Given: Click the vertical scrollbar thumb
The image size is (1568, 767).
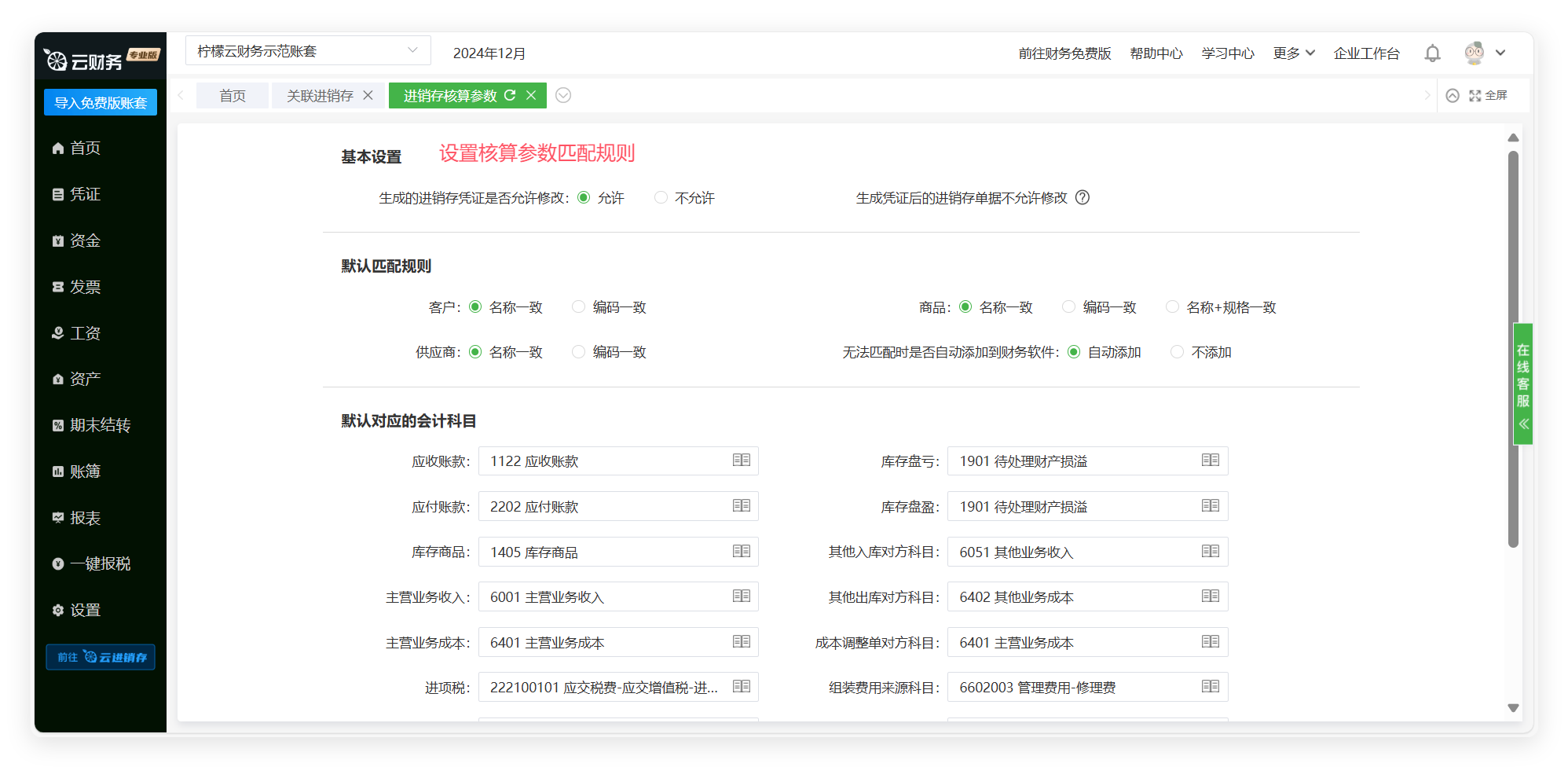Looking at the screenshot, I should (1513, 350).
